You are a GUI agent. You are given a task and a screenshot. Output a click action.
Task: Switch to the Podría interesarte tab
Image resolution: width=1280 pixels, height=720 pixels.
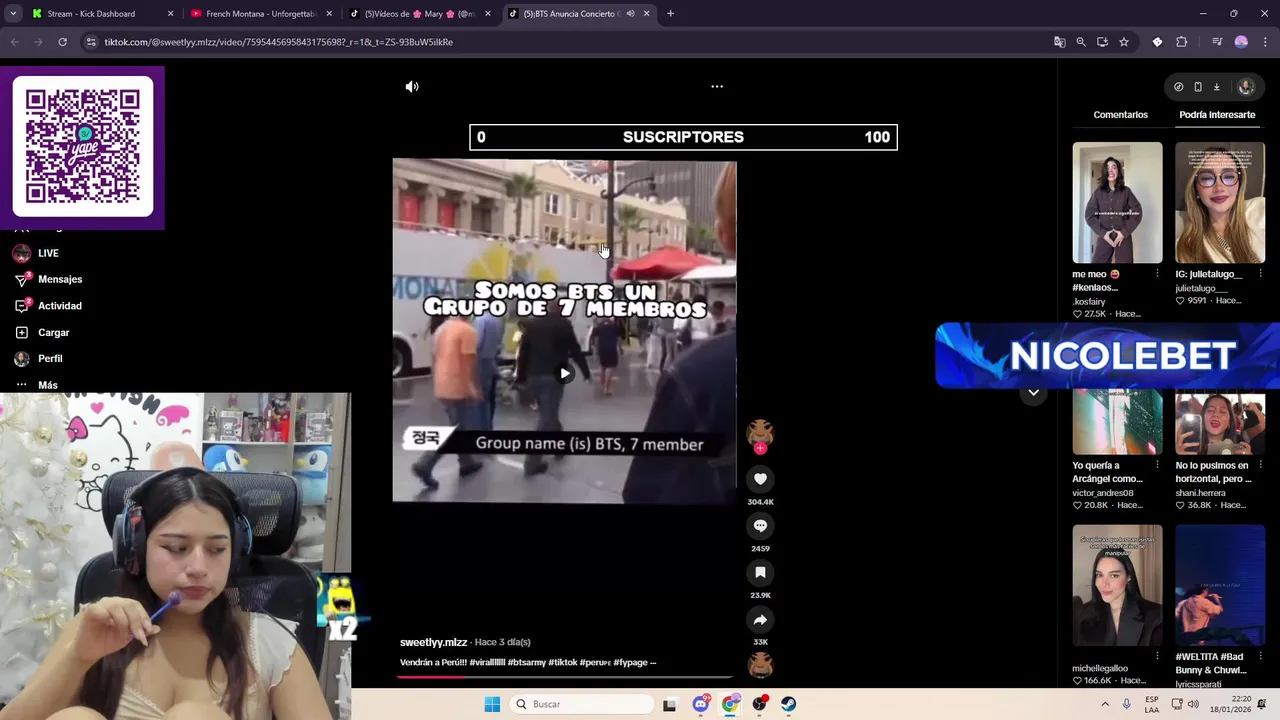click(1217, 115)
